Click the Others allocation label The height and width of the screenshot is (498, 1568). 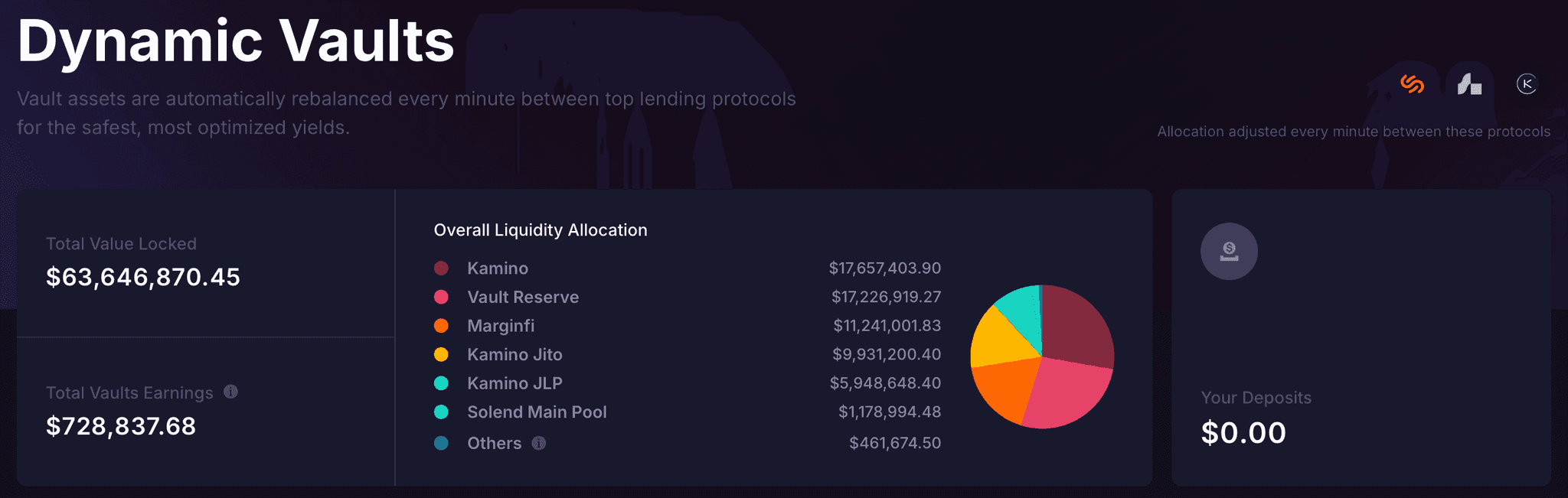(x=494, y=443)
